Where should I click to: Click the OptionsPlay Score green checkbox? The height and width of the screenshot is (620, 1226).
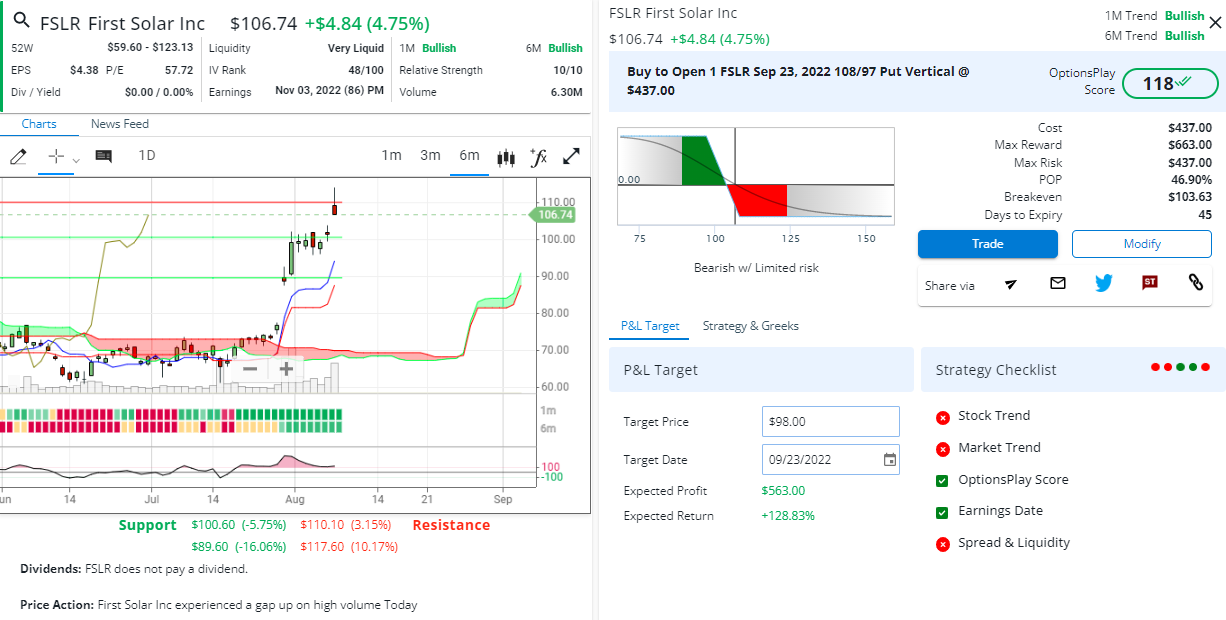tap(942, 481)
